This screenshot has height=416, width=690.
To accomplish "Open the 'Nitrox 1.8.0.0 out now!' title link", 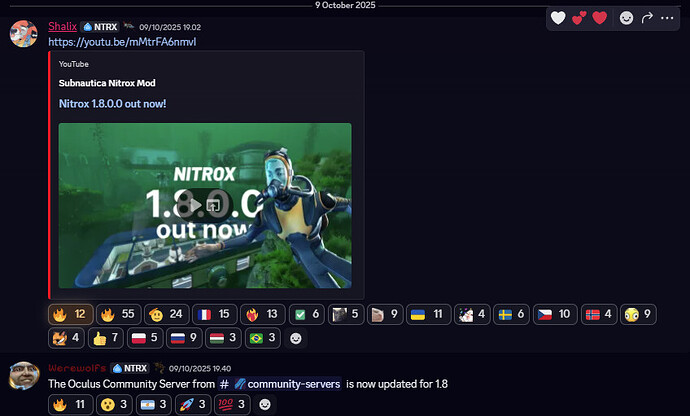I will [113, 103].
